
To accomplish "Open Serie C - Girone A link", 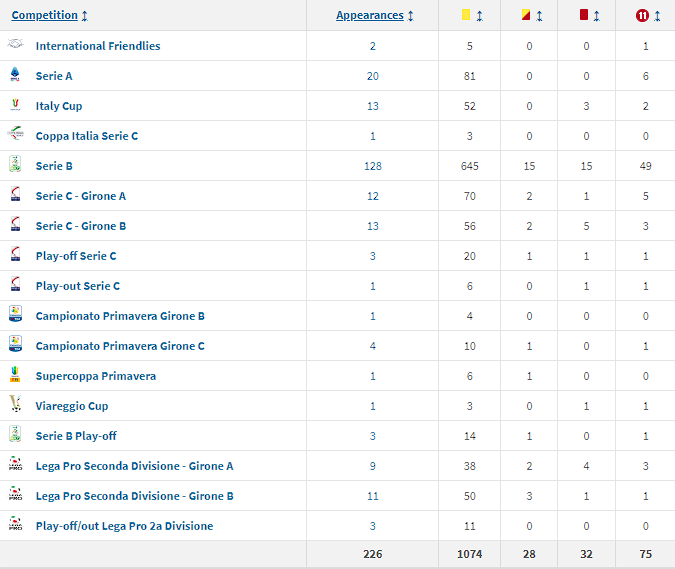I will pyautogui.click(x=81, y=196).
